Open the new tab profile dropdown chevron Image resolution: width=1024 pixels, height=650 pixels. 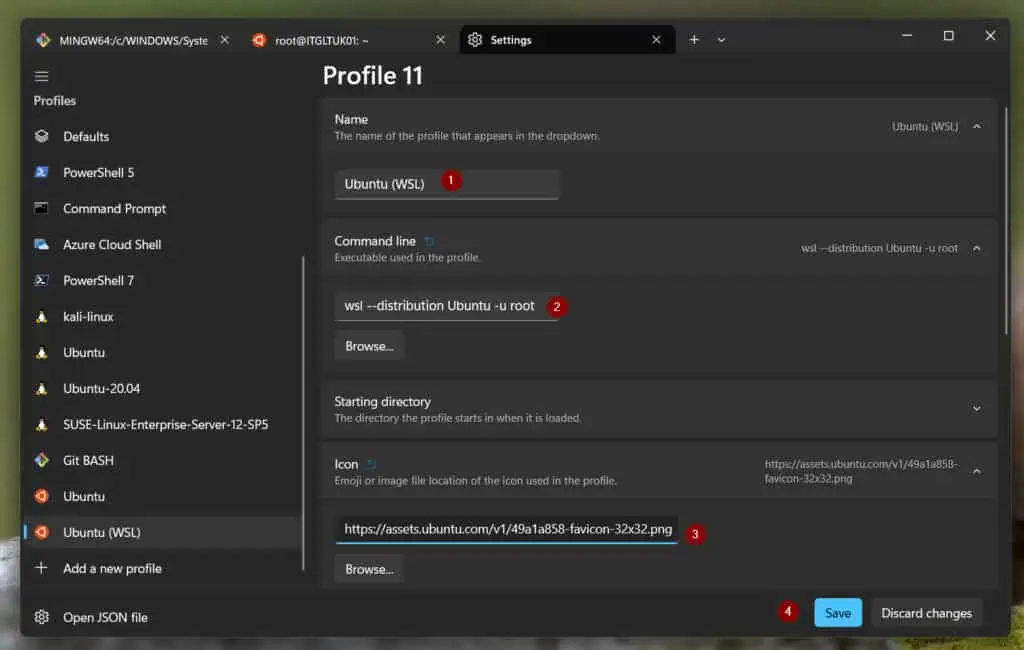[721, 40]
